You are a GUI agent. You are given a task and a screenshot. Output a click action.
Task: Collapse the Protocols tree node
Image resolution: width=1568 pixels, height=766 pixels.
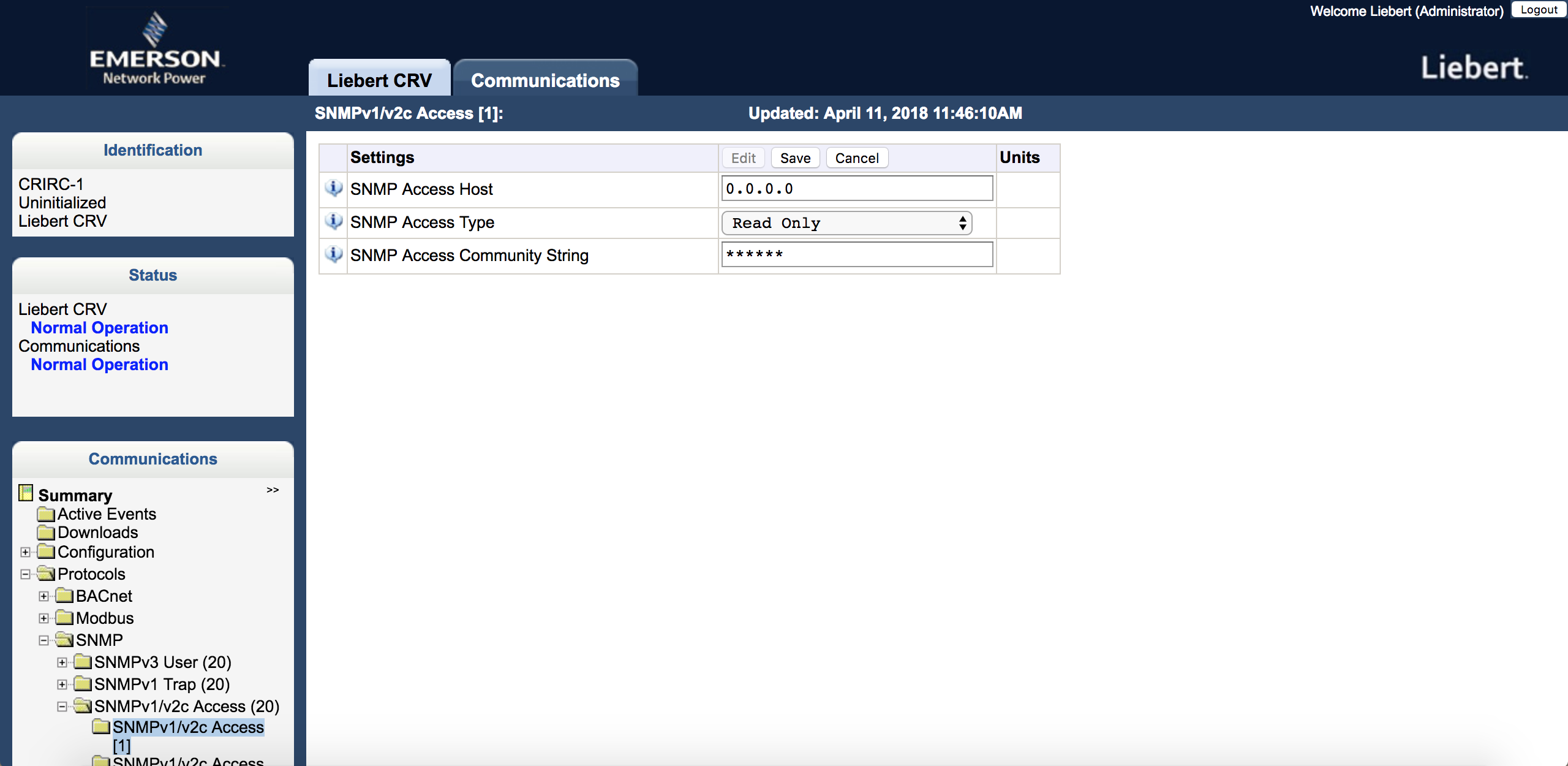(x=26, y=574)
